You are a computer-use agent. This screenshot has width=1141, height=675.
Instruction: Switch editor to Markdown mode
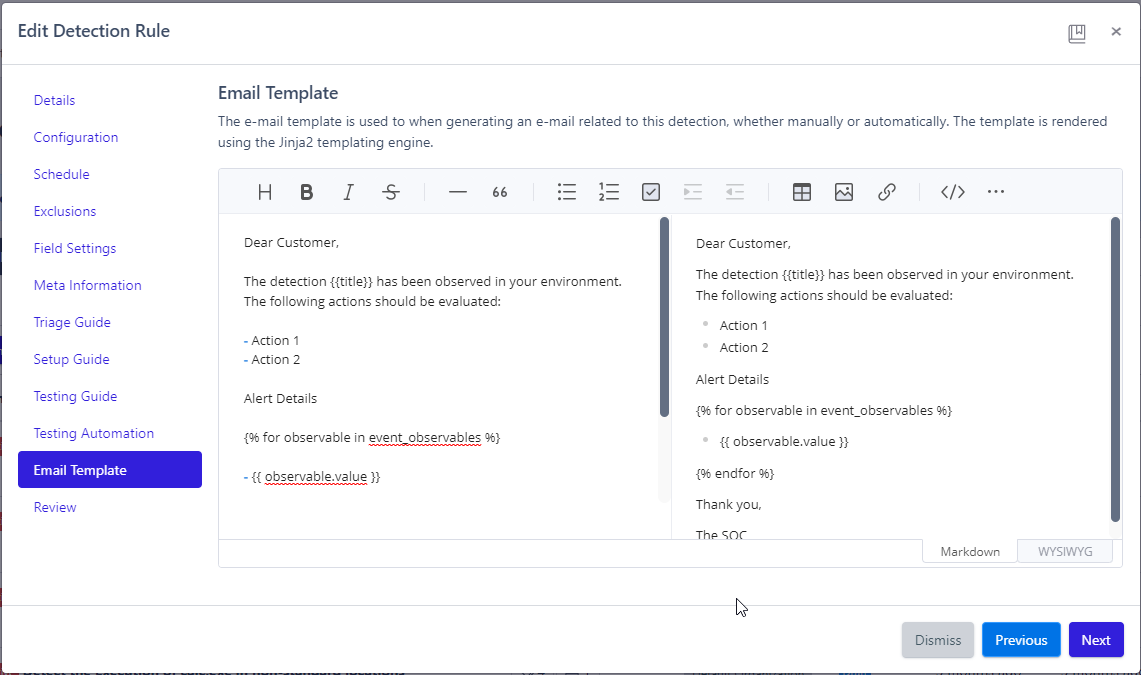tap(969, 551)
